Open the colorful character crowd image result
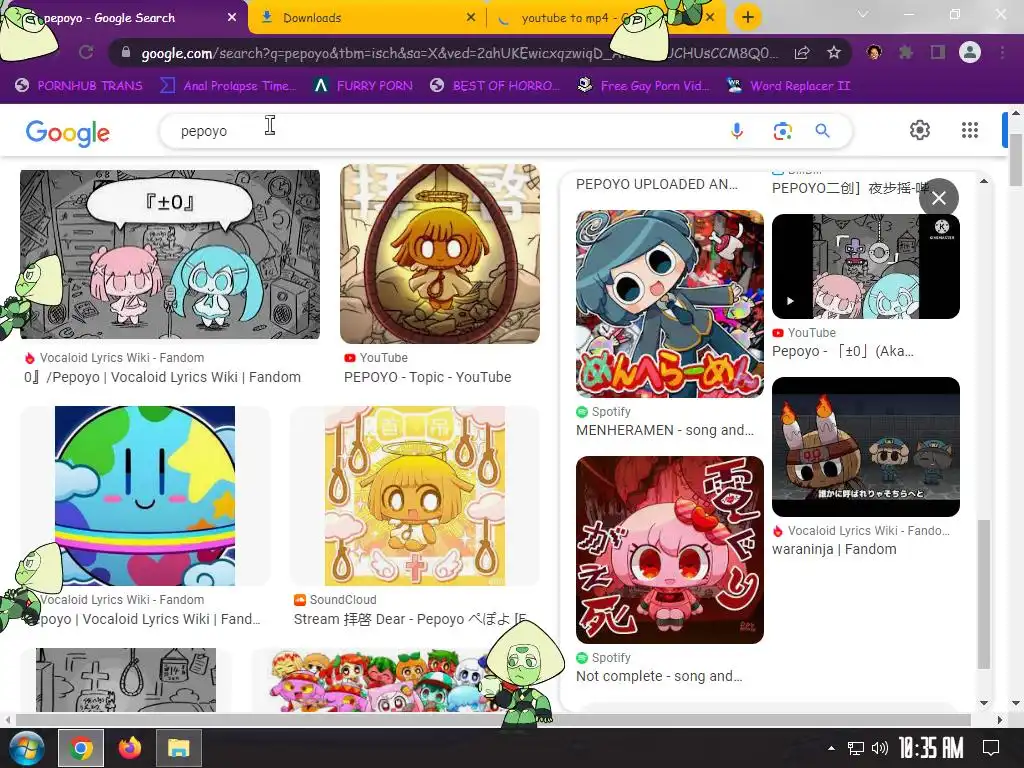The image size is (1024, 768). pos(379,680)
